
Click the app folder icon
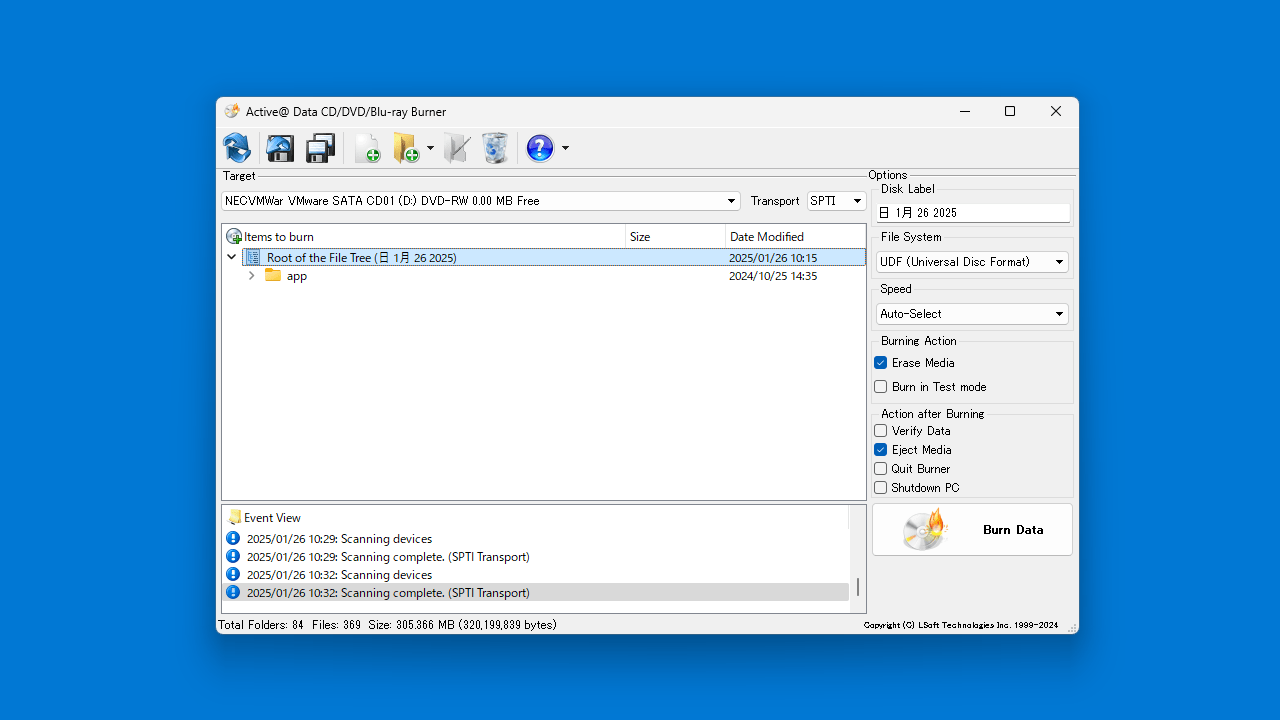pyautogui.click(x=273, y=275)
